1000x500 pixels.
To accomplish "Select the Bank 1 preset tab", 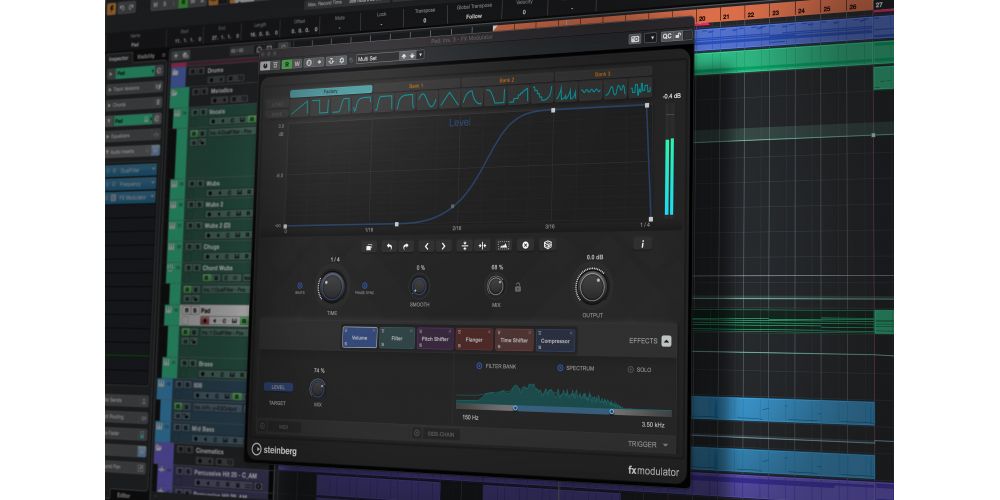I will 416,85.
